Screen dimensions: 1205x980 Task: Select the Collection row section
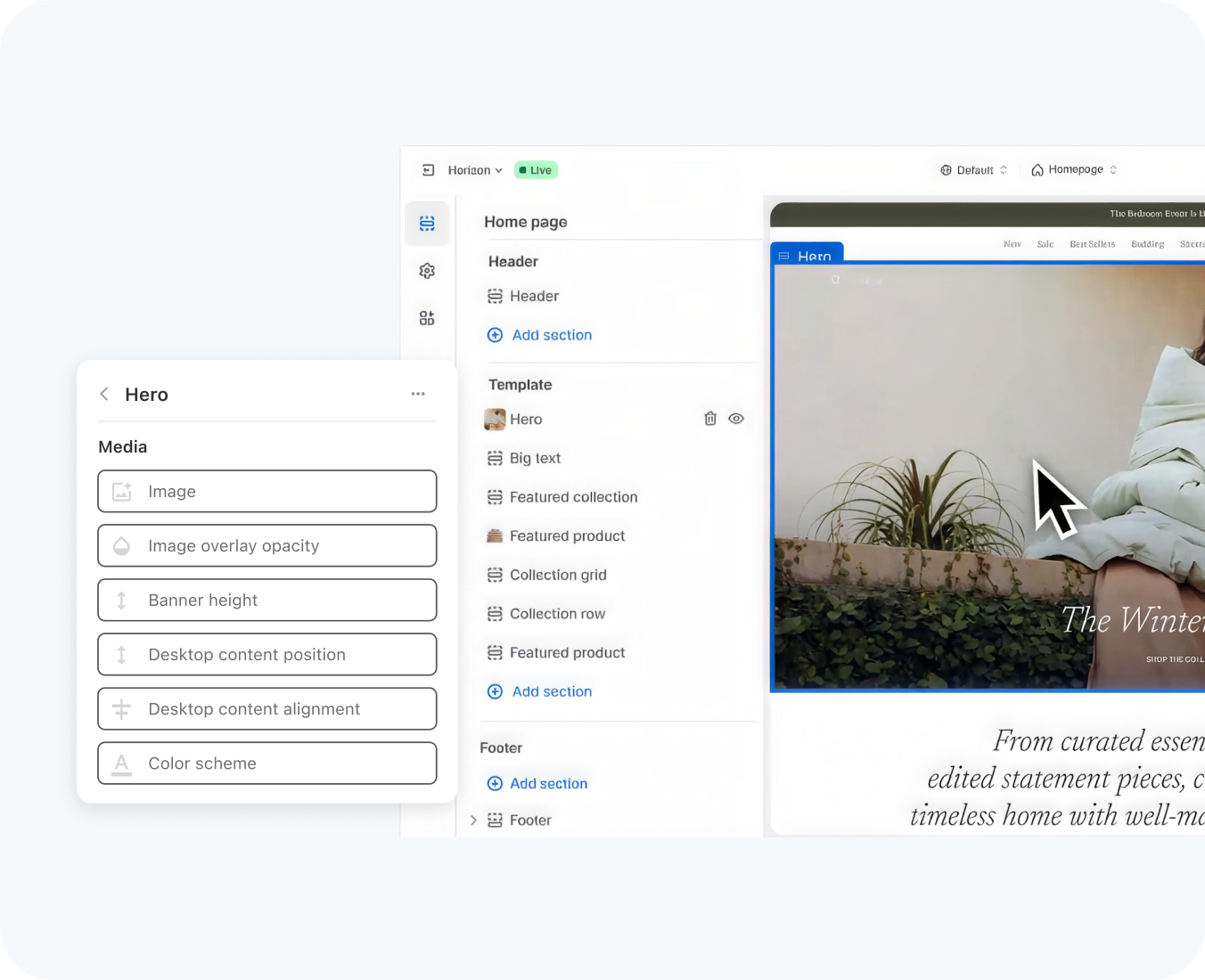click(x=546, y=614)
